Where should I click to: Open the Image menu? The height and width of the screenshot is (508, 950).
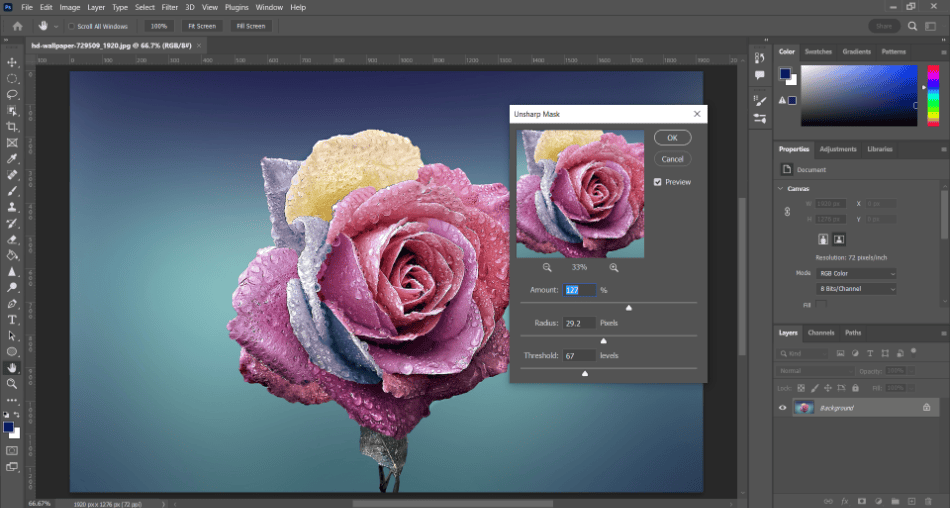point(70,7)
